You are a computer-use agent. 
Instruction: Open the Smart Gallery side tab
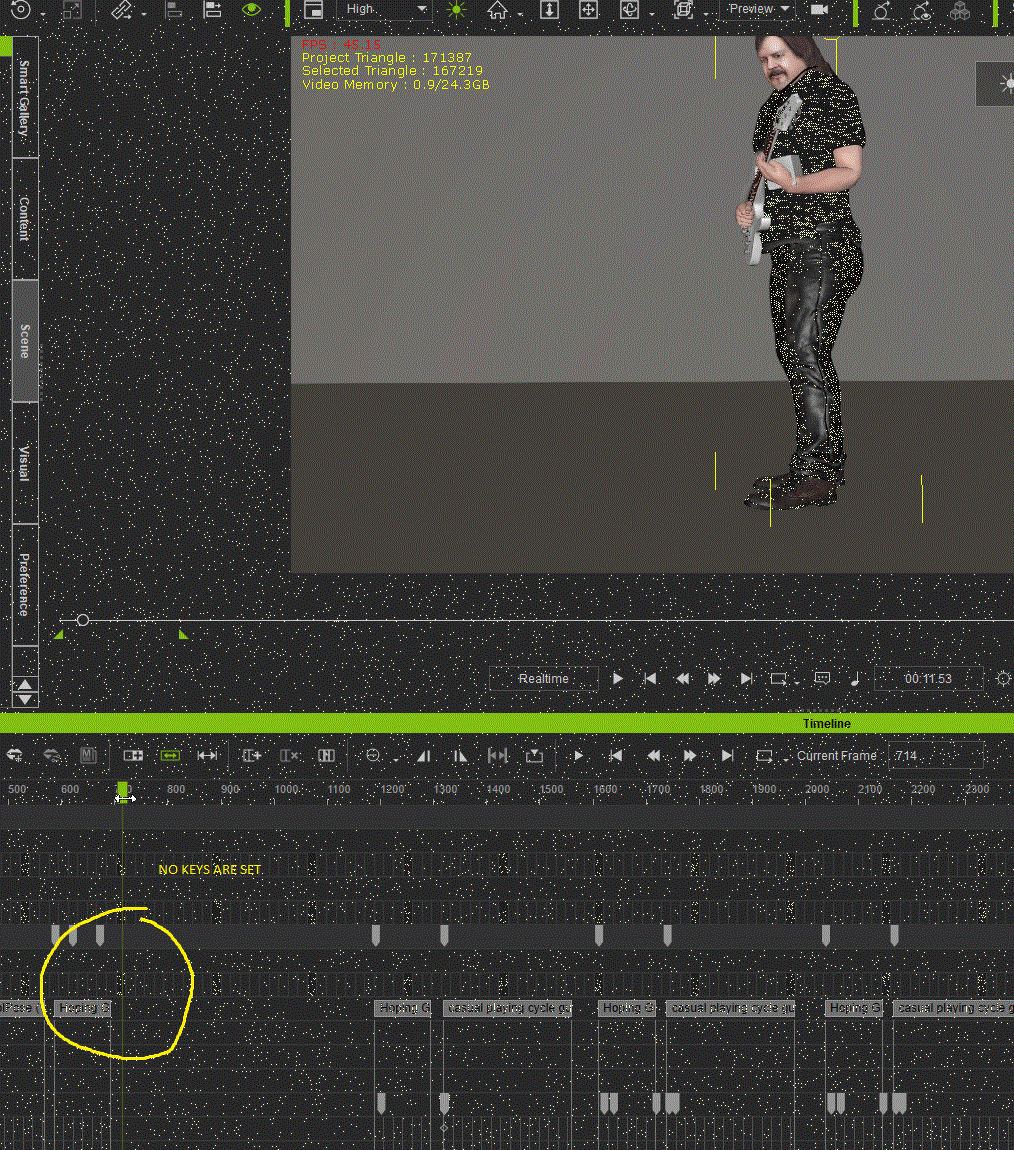click(24, 98)
